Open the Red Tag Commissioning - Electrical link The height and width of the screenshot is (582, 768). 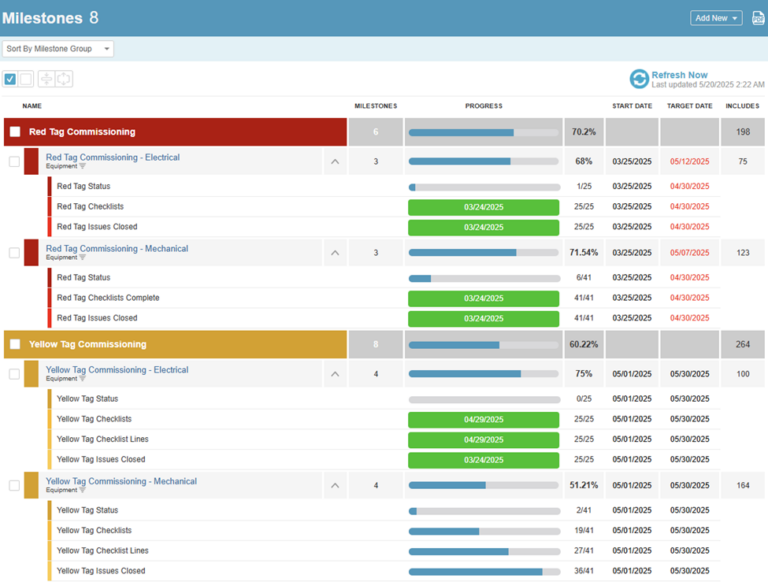(112, 157)
